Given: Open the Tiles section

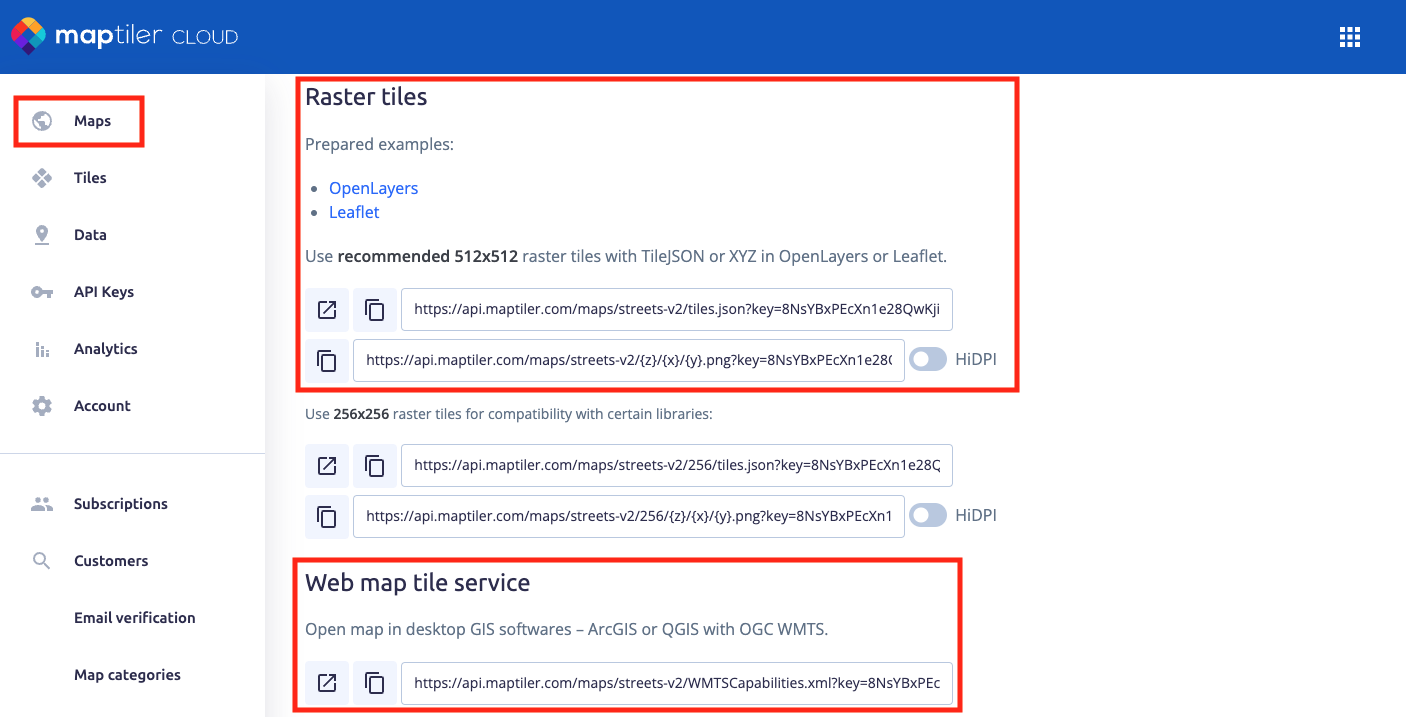Looking at the screenshot, I should (90, 178).
